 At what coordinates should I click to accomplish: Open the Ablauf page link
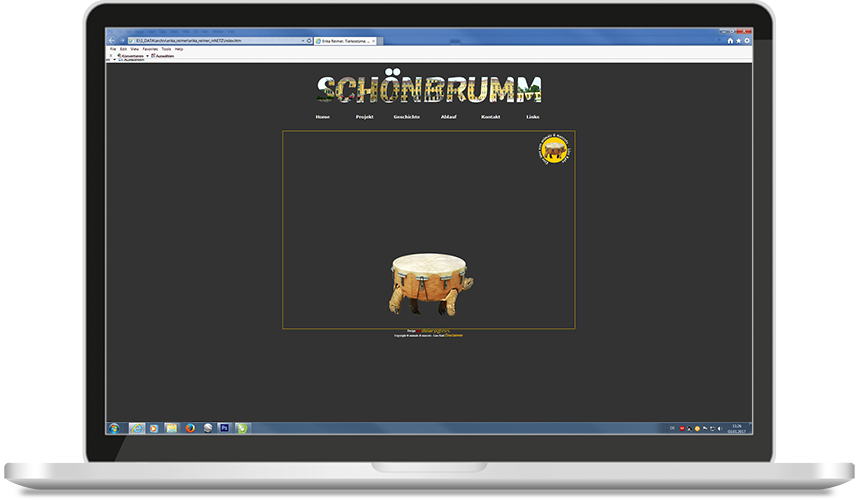(449, 117)
